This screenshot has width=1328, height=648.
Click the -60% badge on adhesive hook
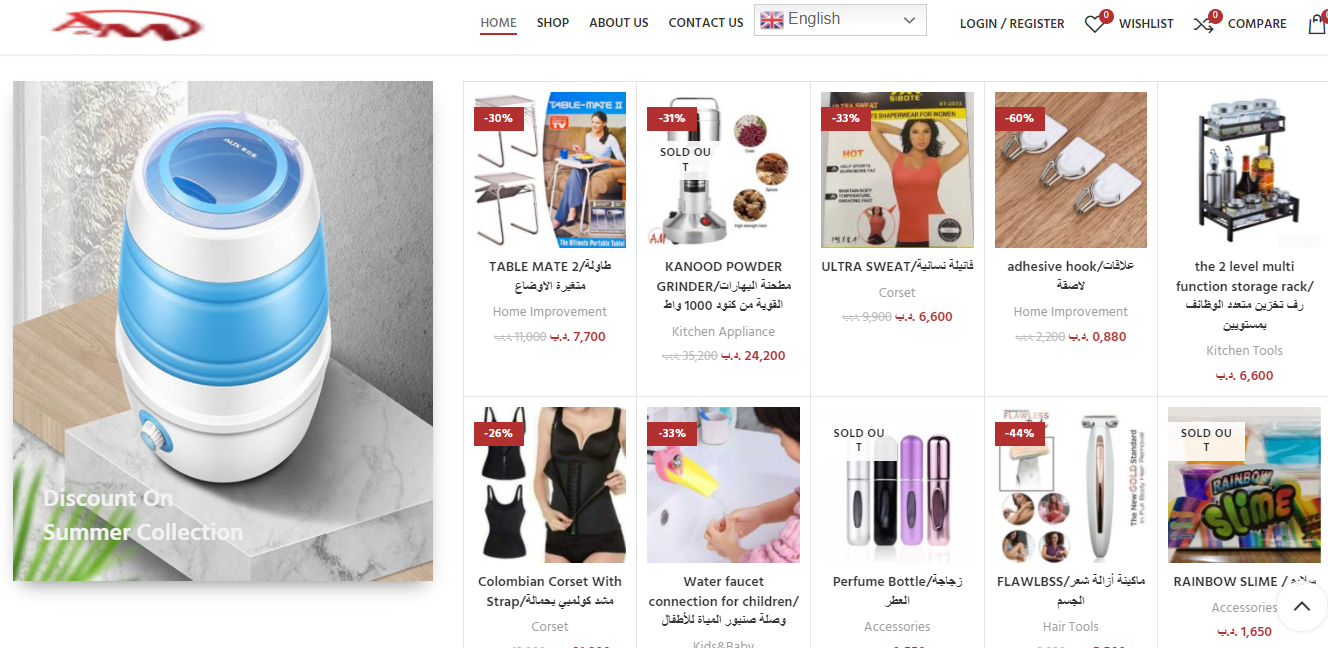pyautogui.click(x=1020, y=118)
